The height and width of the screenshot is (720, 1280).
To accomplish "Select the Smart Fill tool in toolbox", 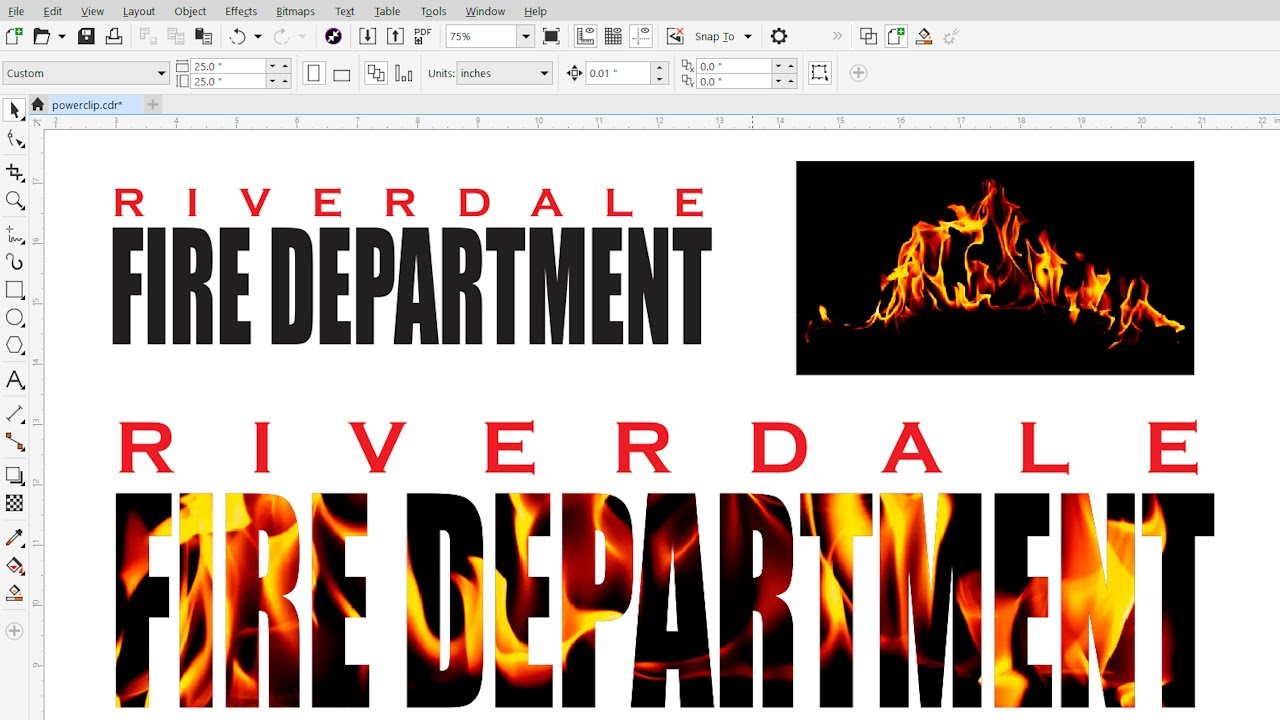I will pyautogui.click(x=14, y=594).
